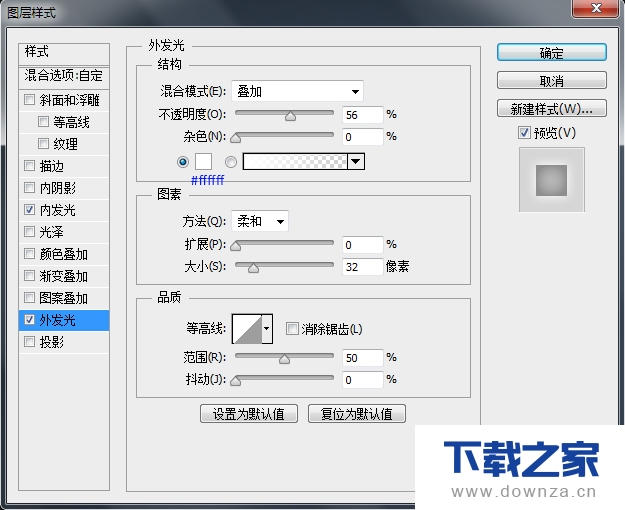This screenshot has height=510, width=625.
Task: Open the 内发光 settings row
Action: point(64,210)
